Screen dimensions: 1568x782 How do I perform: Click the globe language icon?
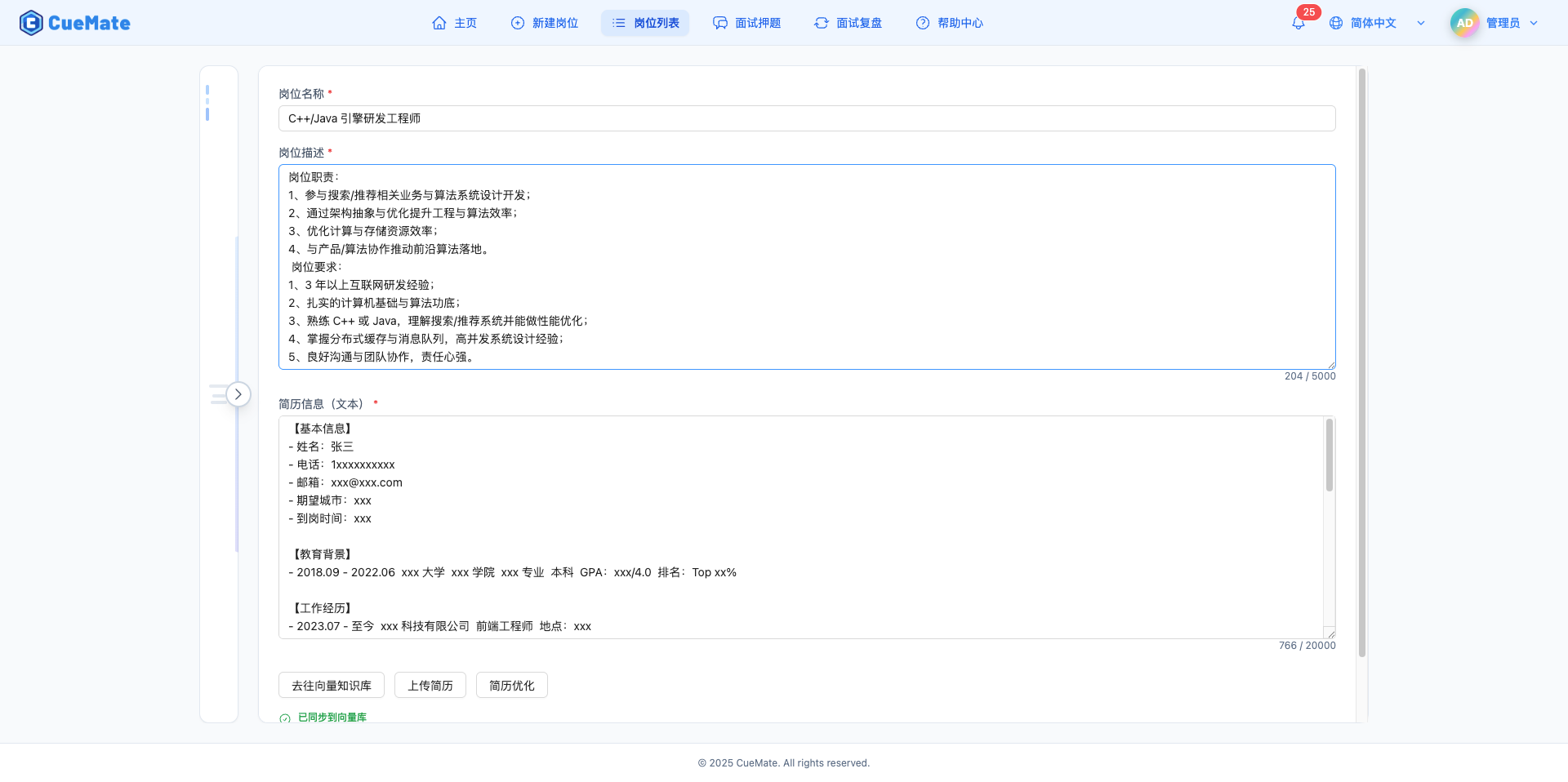click(x=1336, y=23)
